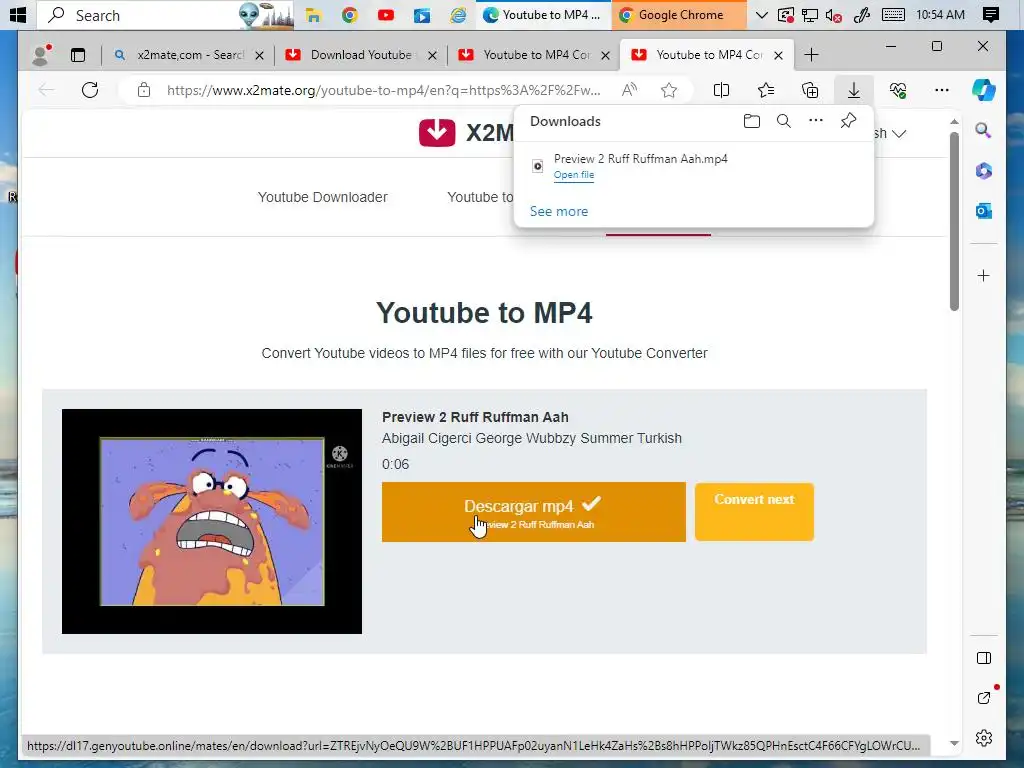Close the x2mate.com Search tab
Screen dimensions: 1024x768
pyautogui.click(x=259, y=56)
